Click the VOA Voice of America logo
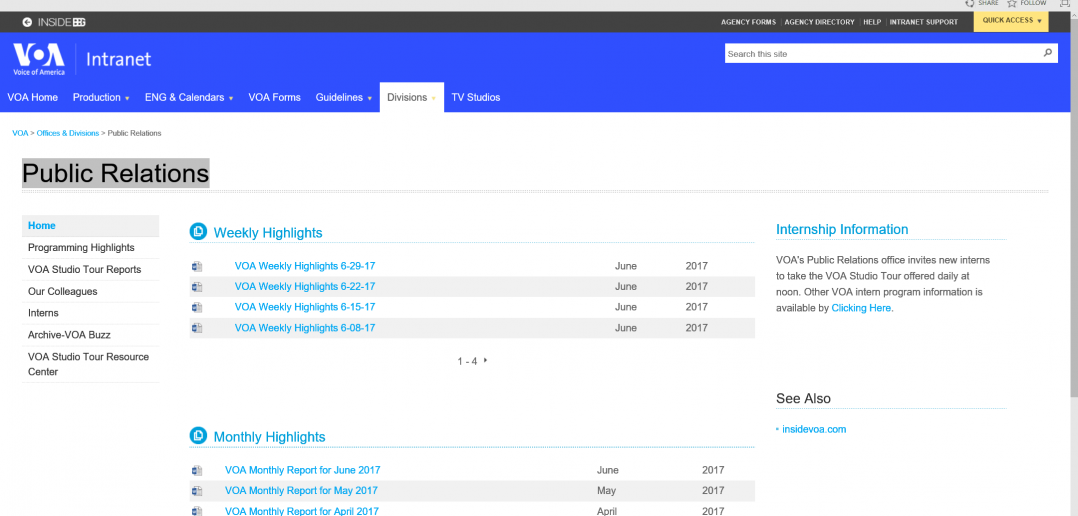Image resolution: width=1078 pixels, height=516 pixels. point(38,59)
